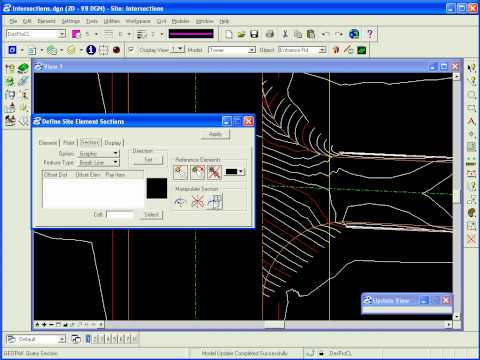The height and width of the screenshot is (360, 480).
Task: Click the Undo arrow icon
Action: (325, 34)
